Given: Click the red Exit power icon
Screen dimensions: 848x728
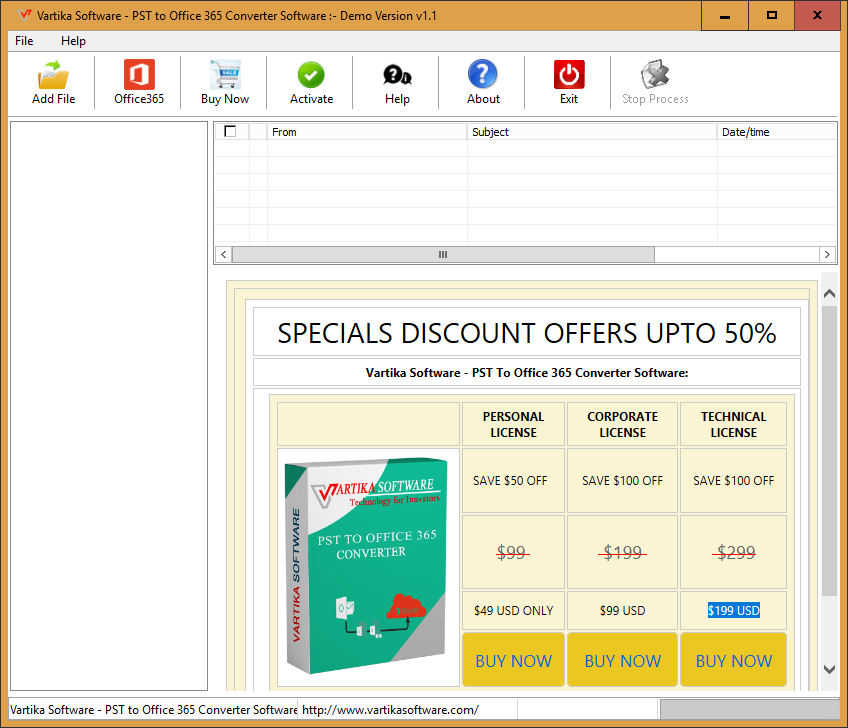Looking at the screenshot, I should [x=569, y=75].
